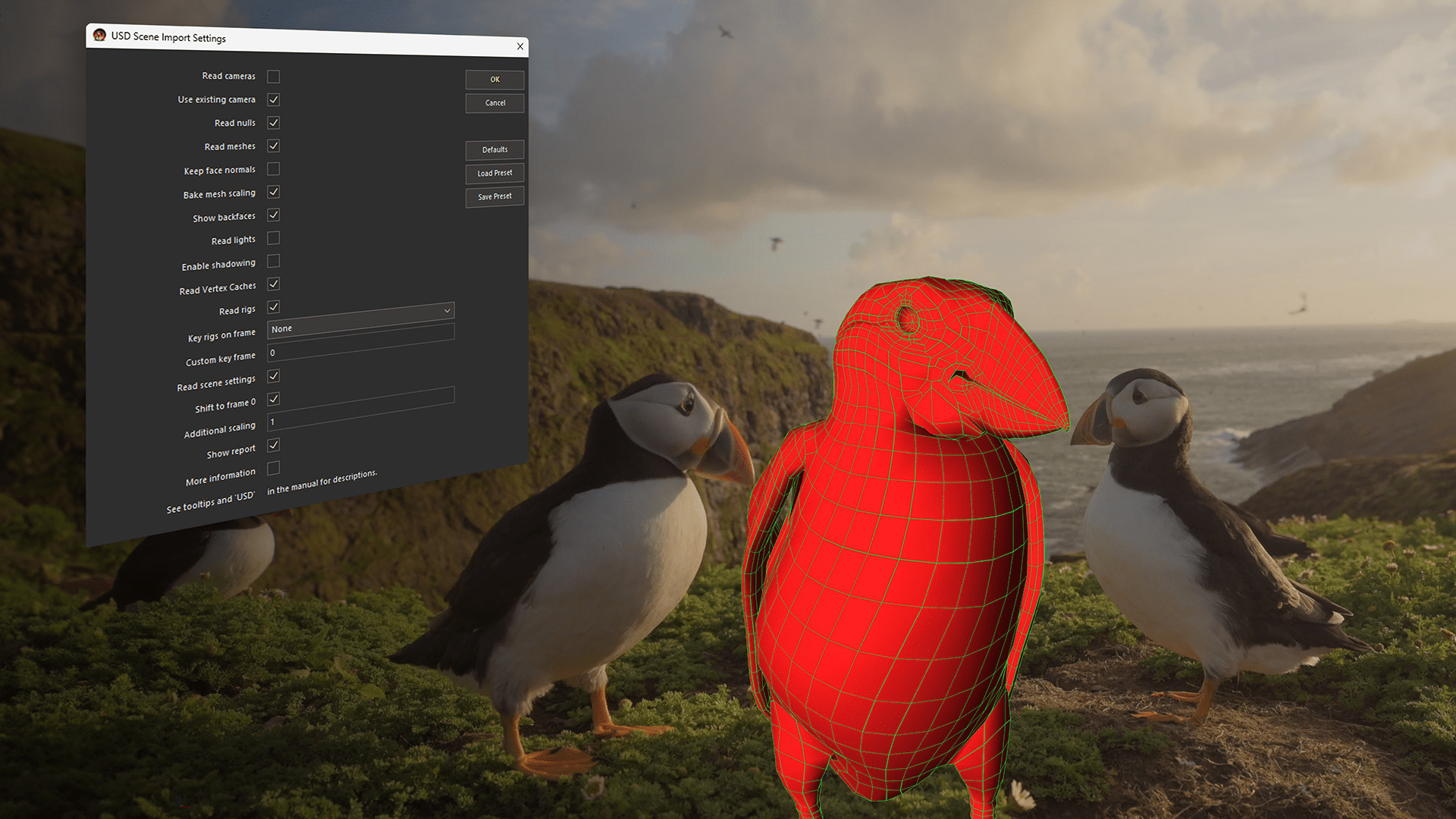This screenshot has width=1456, height=819.
Task: Disable Bake mesh scaling
Action: point(273,193)
